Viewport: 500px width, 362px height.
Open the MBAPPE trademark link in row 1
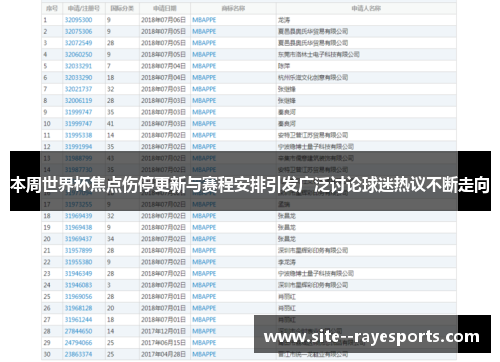point(204,20)
